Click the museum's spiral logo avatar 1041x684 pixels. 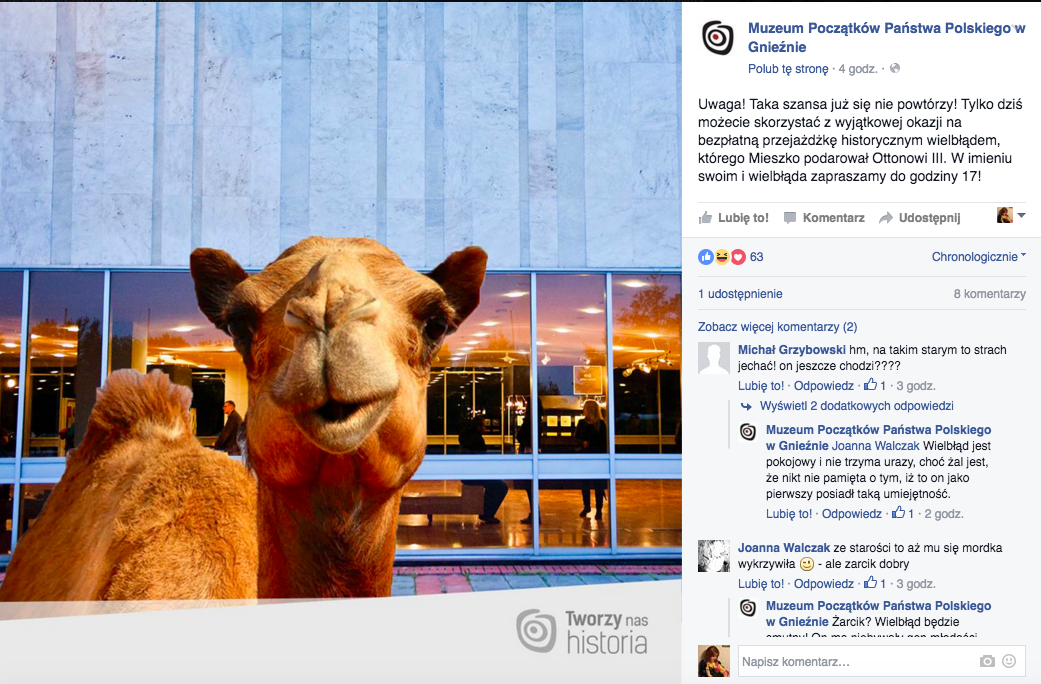coord(717,37)
